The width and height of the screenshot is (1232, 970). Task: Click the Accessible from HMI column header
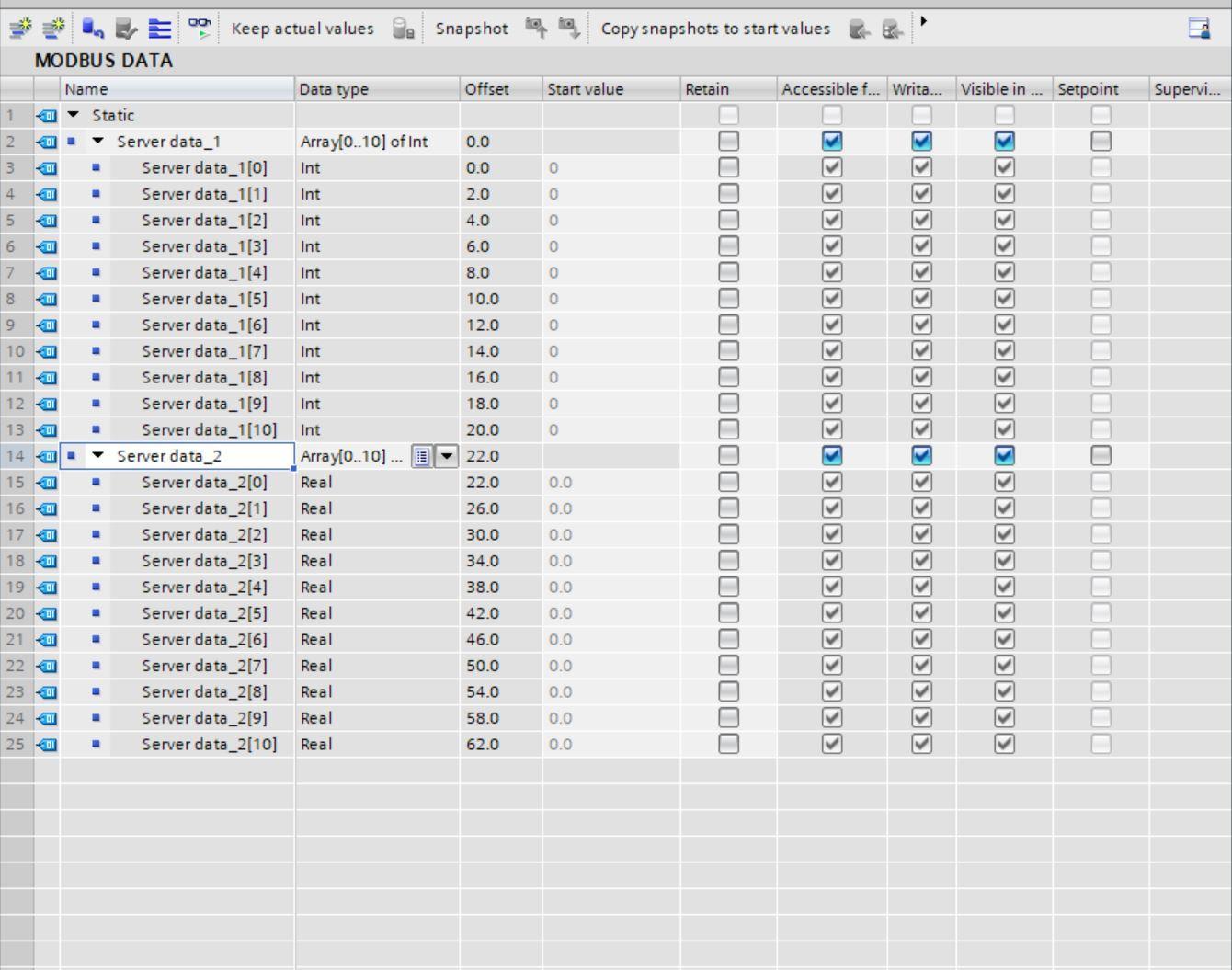click(x=832, y=89)
